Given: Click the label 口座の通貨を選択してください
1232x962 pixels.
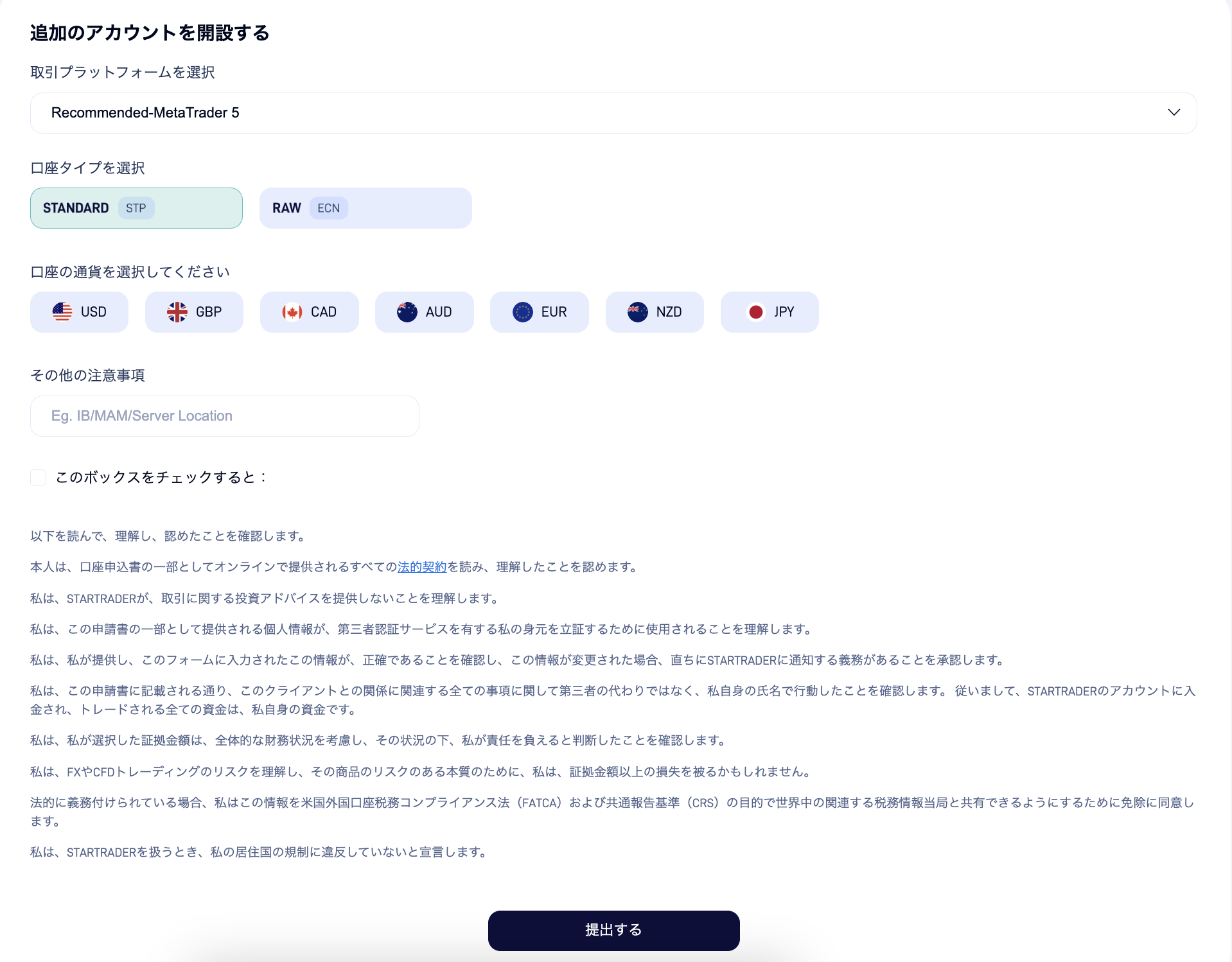Looking at the screenshot, I should (130, 272).
